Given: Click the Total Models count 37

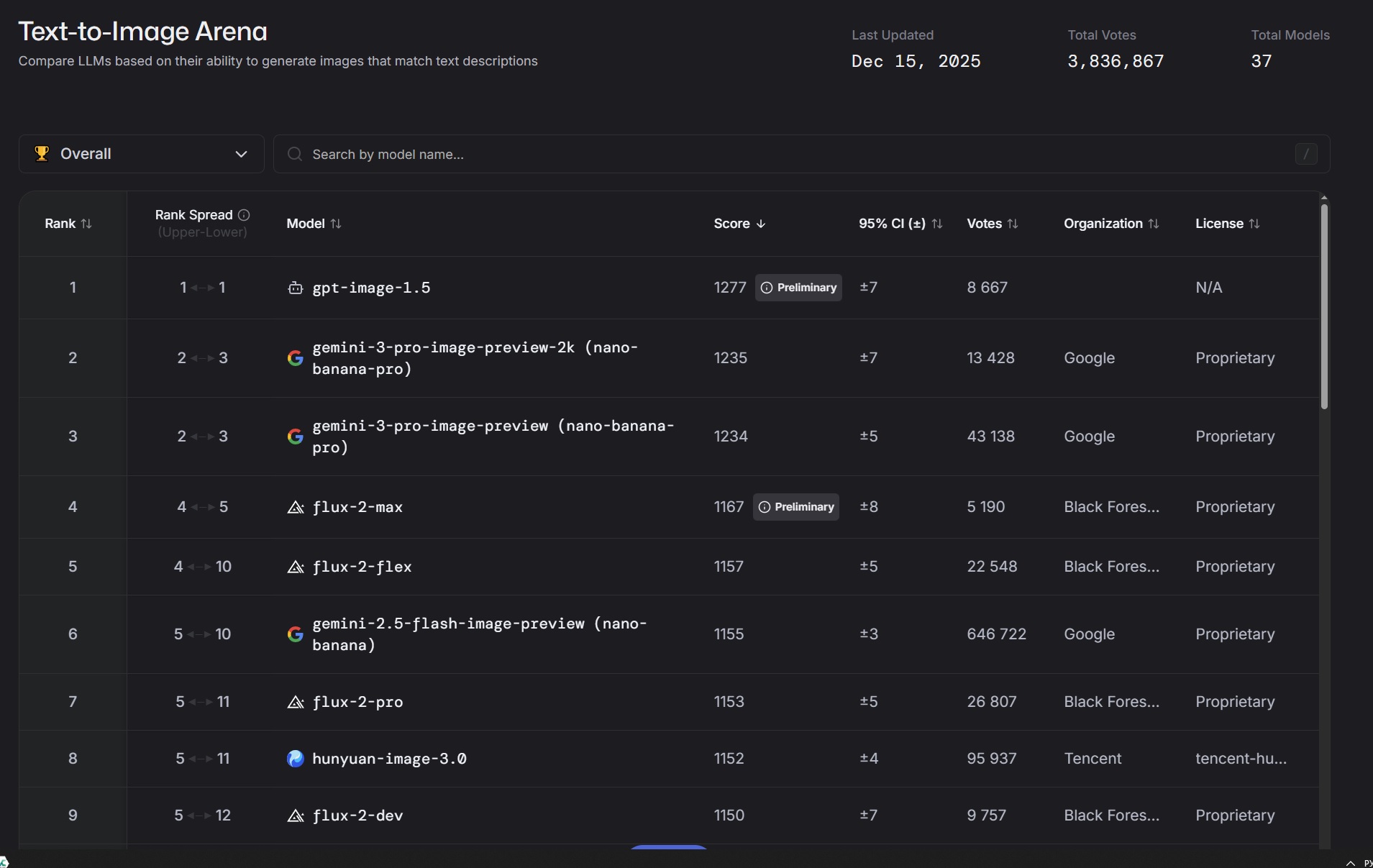Looking at the screenshot, I should pyautogui.click(x=1261, y=61).
